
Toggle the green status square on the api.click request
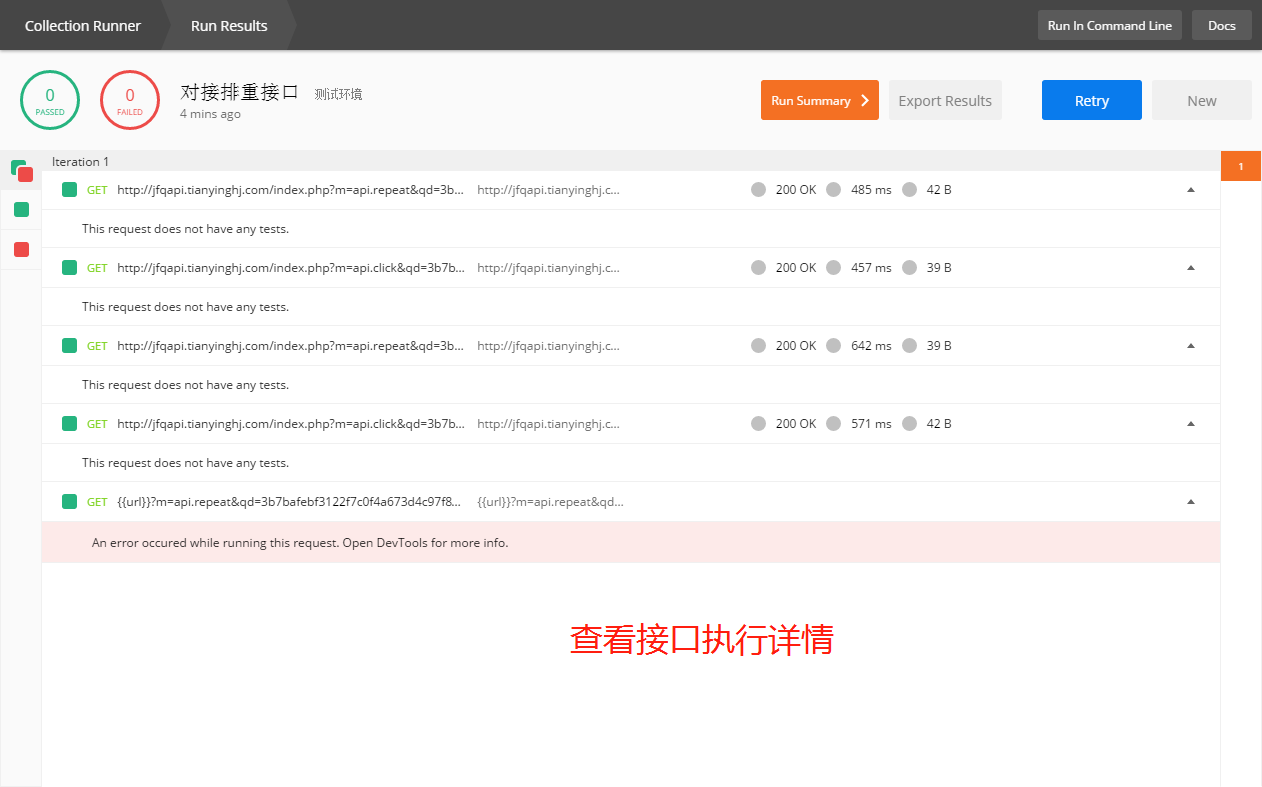coord(69,267)
